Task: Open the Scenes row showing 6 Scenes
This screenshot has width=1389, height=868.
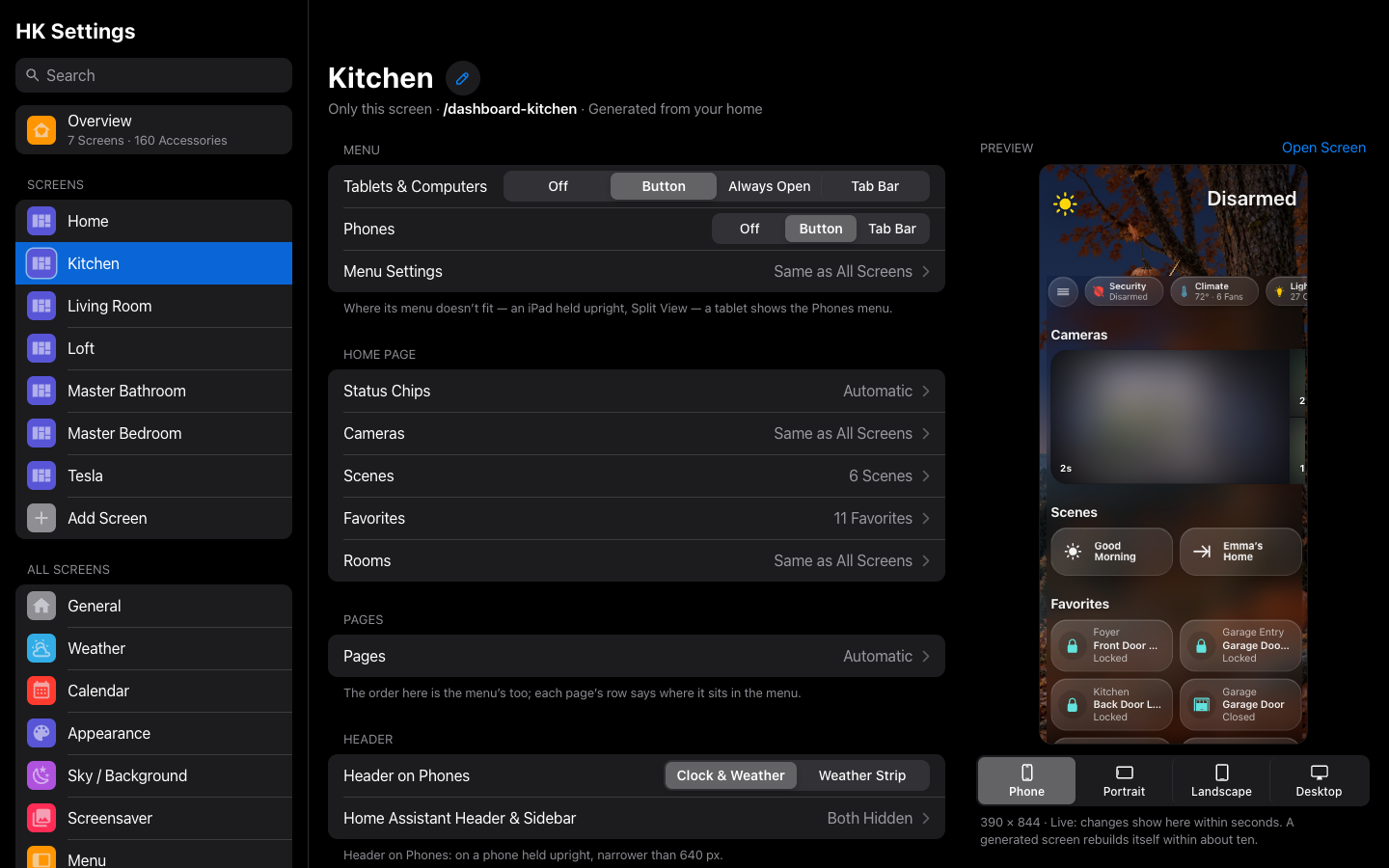Action: click(x=637, y=475)
